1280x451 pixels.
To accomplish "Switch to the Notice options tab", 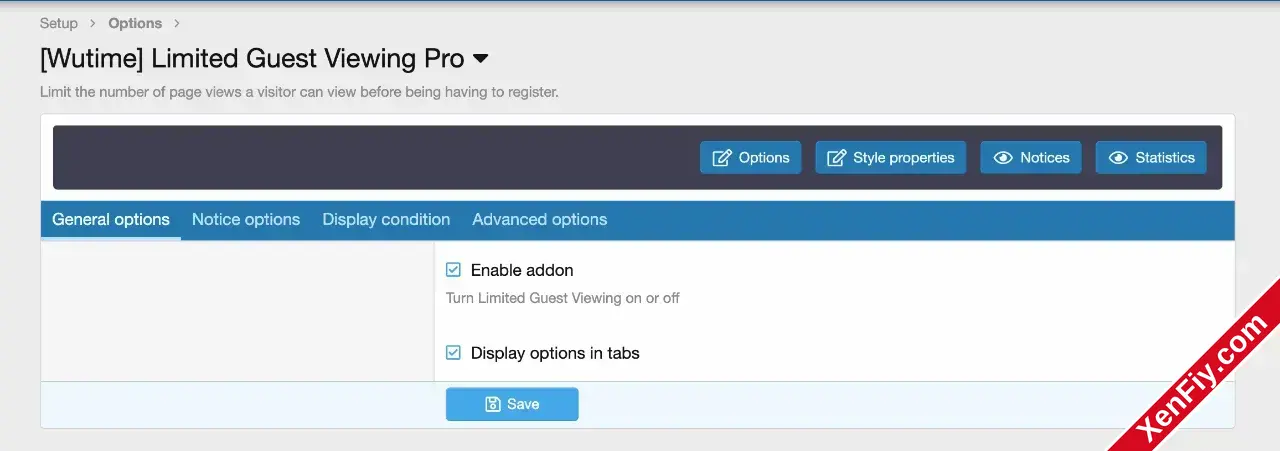I will (246, 220).
